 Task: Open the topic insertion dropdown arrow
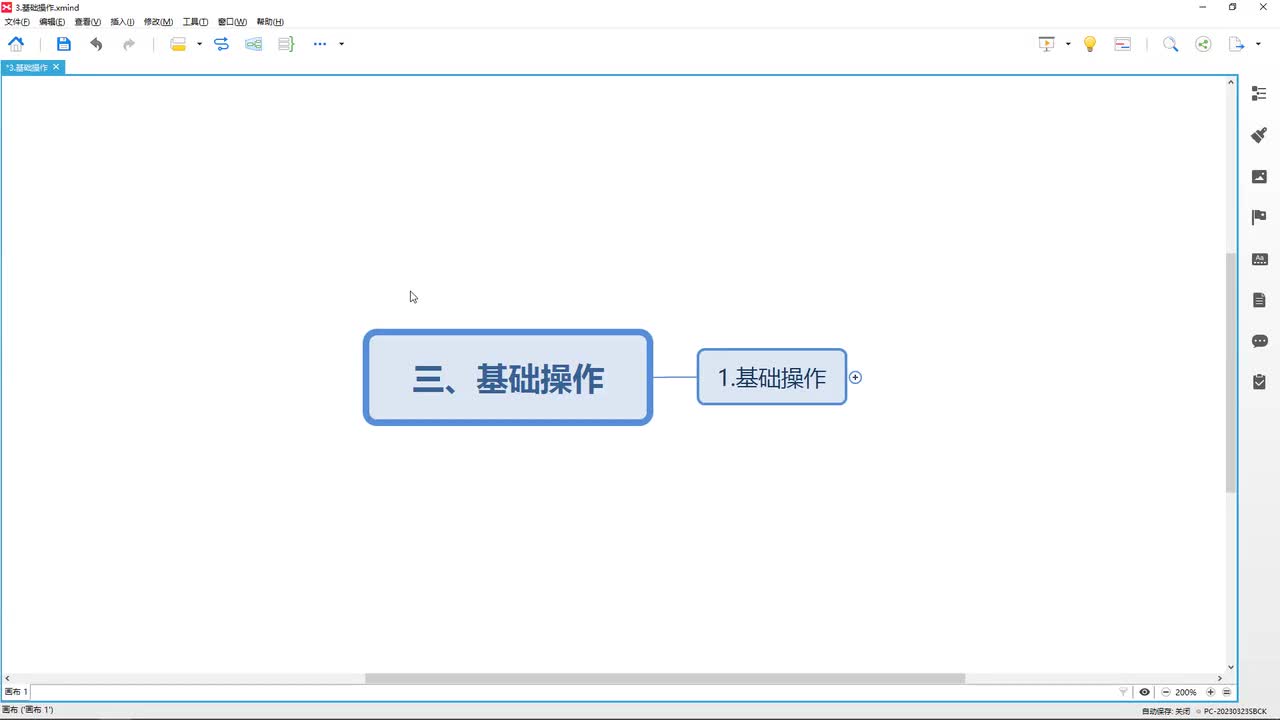199,44
